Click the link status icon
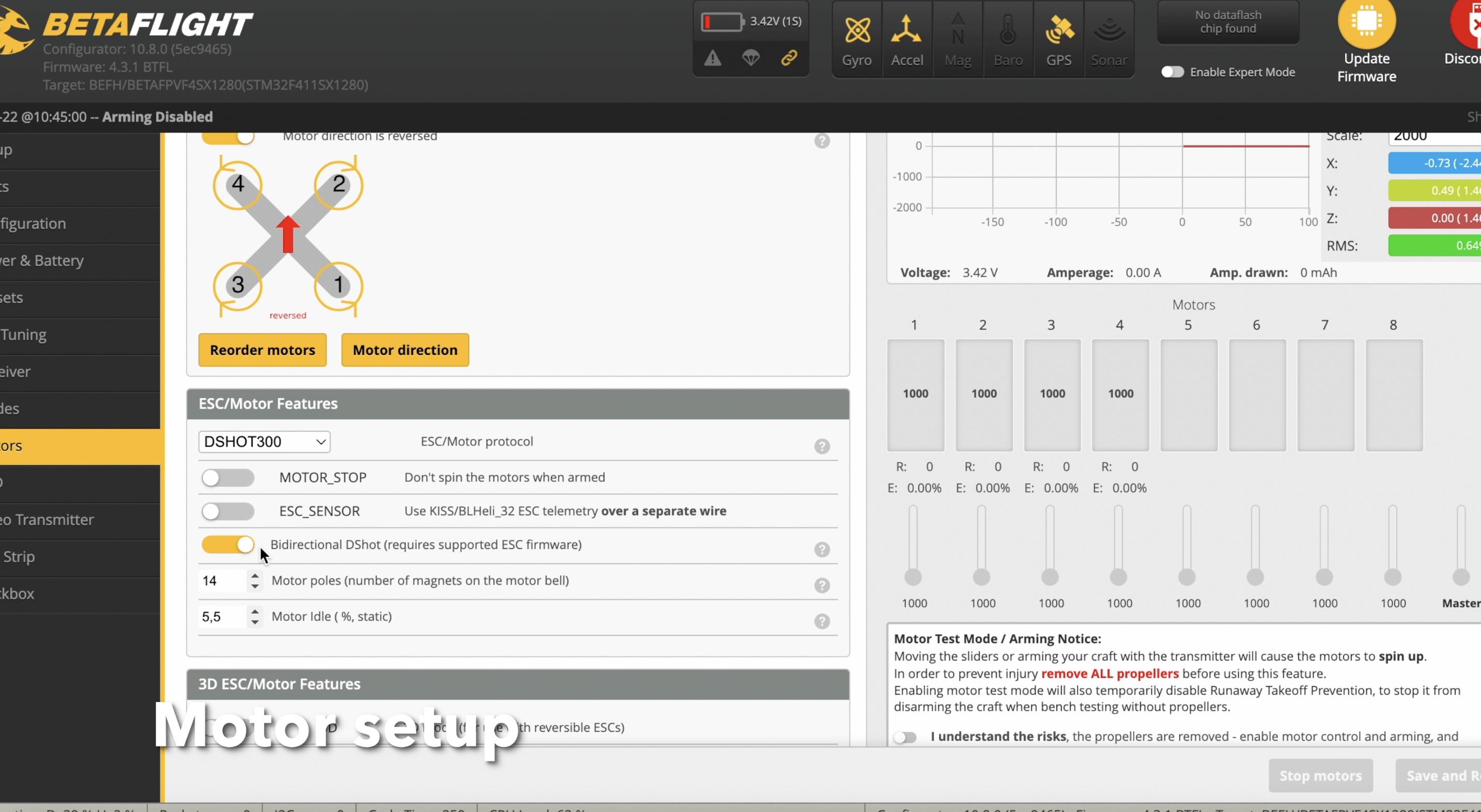Viewport: 1481px width, 812px height. [789, 58]
